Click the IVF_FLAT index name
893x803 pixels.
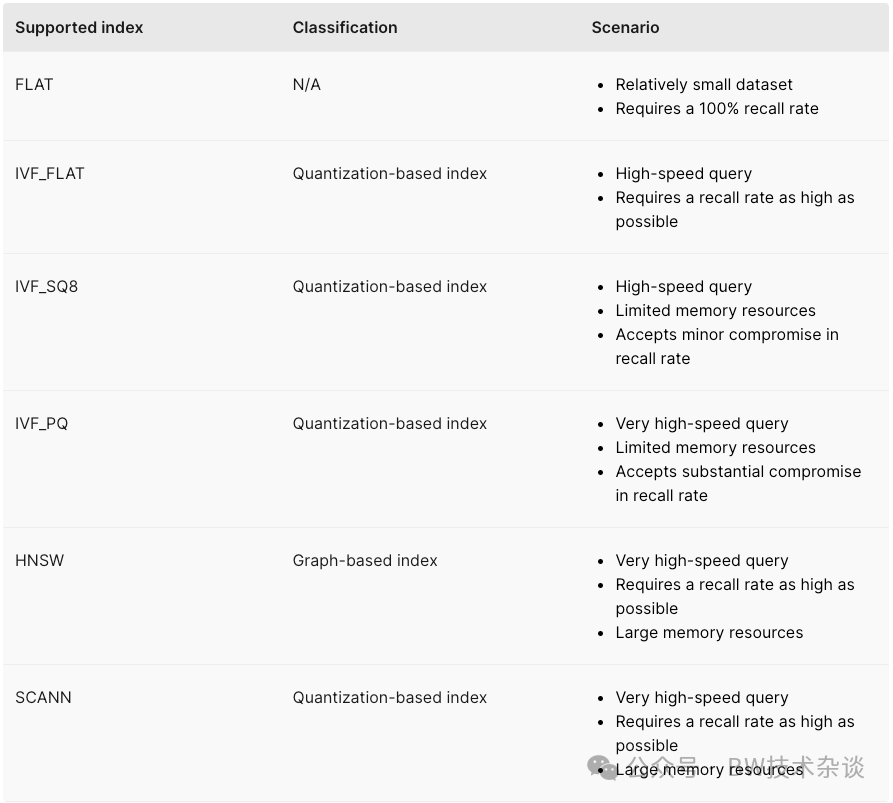pyautogui.click(x=50, y=174)
